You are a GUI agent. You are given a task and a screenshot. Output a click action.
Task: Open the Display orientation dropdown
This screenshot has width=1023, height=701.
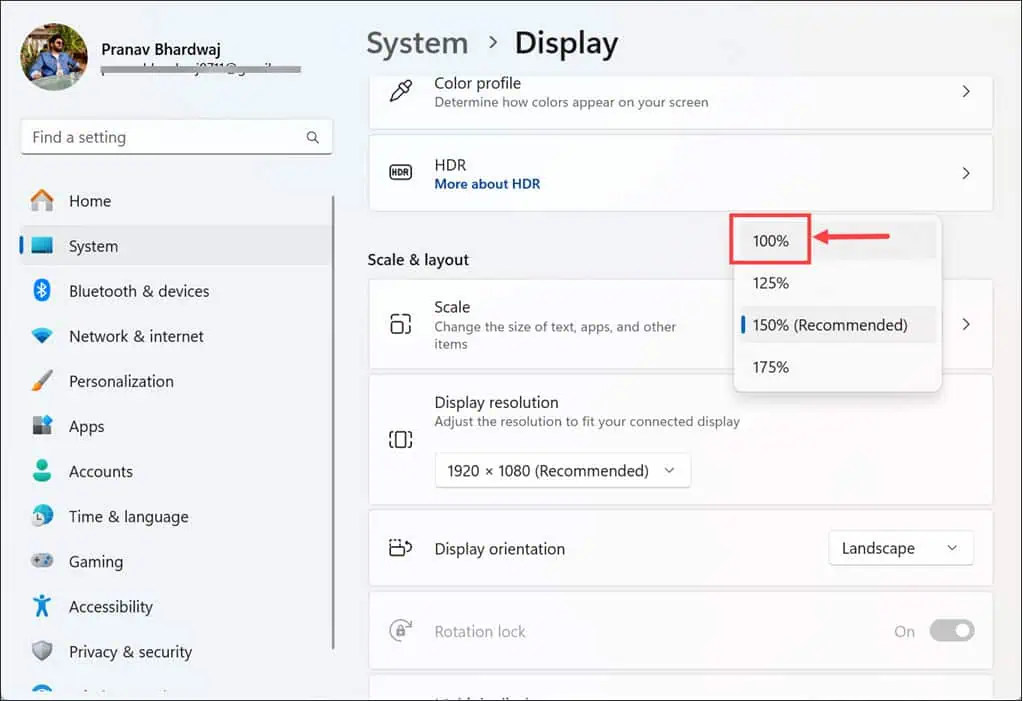pyautogui.click(x=899, y=548)
